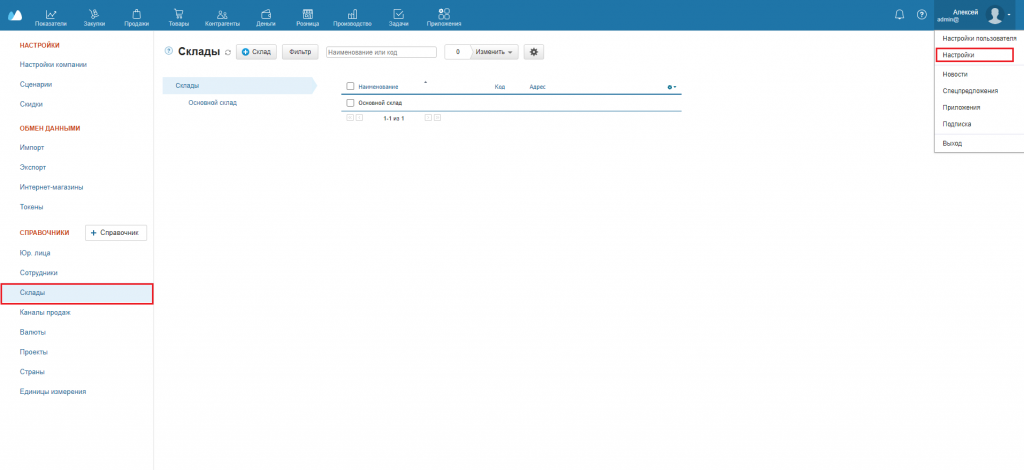Expand the Изменить dropdown
The image size is (1024, 470).
[x=496, y=52]
